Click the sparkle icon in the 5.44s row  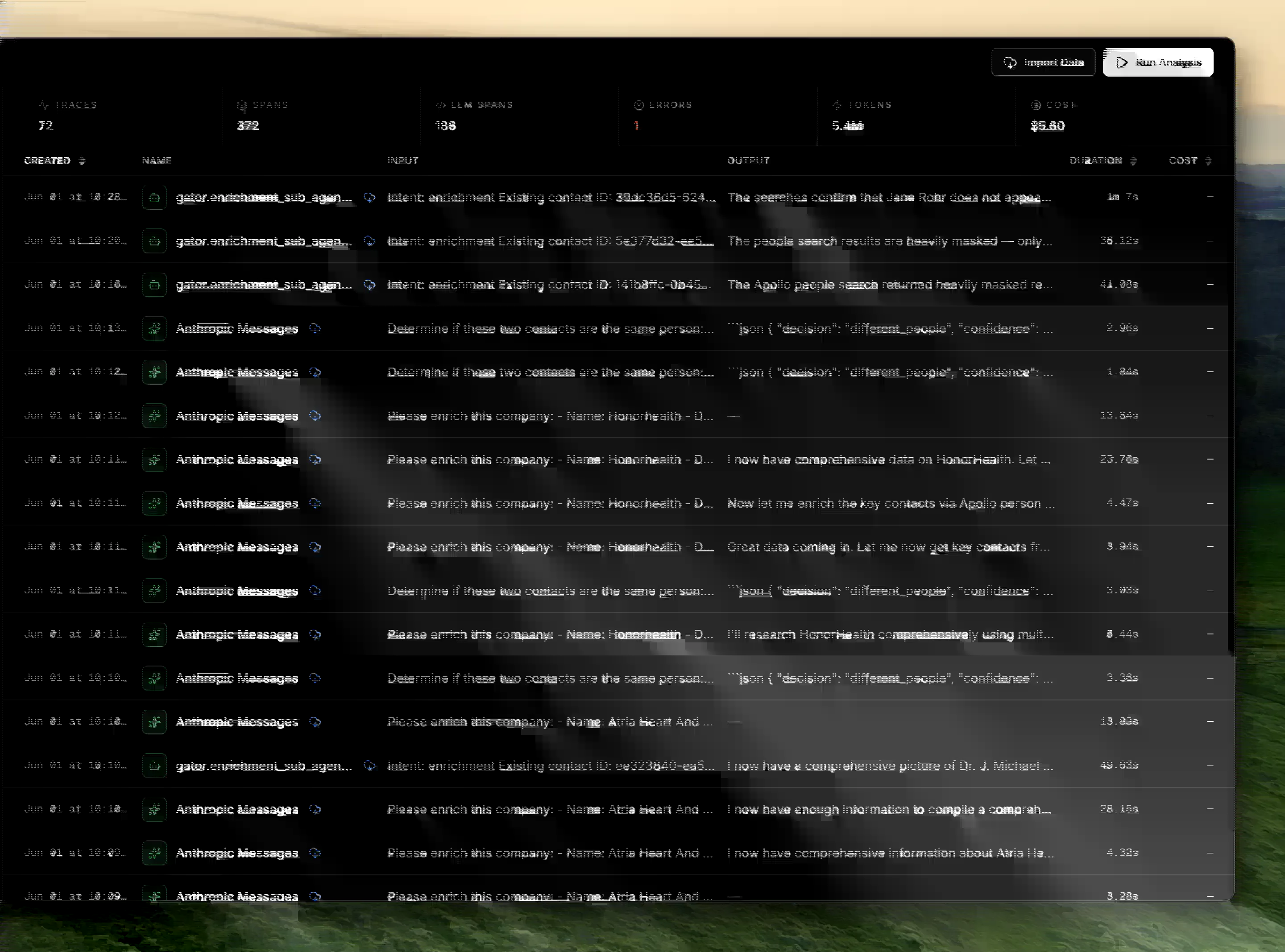point(154,634)
